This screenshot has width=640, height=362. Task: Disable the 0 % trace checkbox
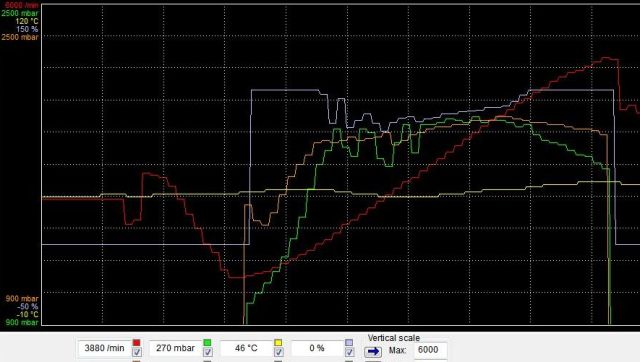pos(349,352)
